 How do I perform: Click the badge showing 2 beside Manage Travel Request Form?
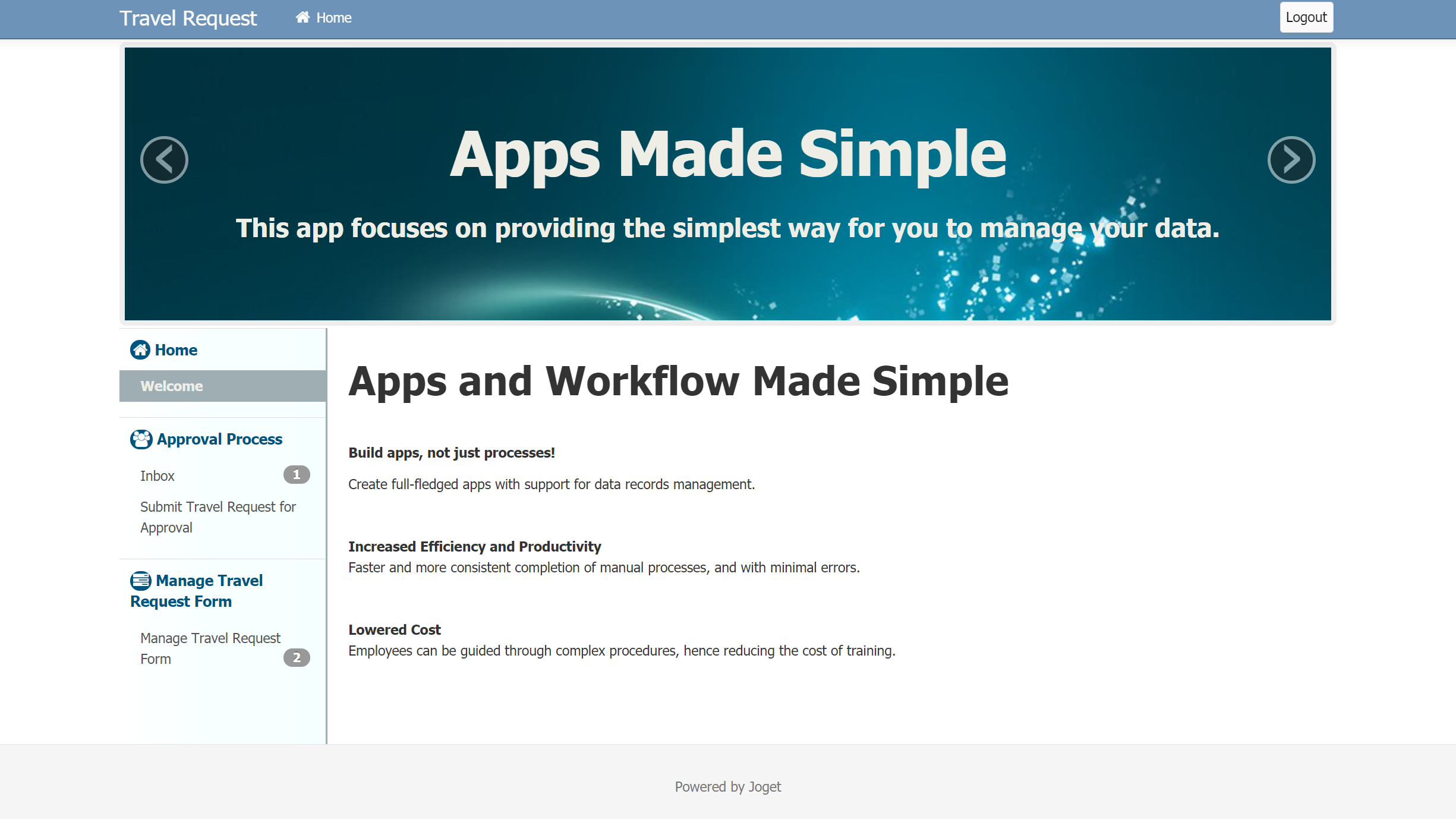pos(297,657)
